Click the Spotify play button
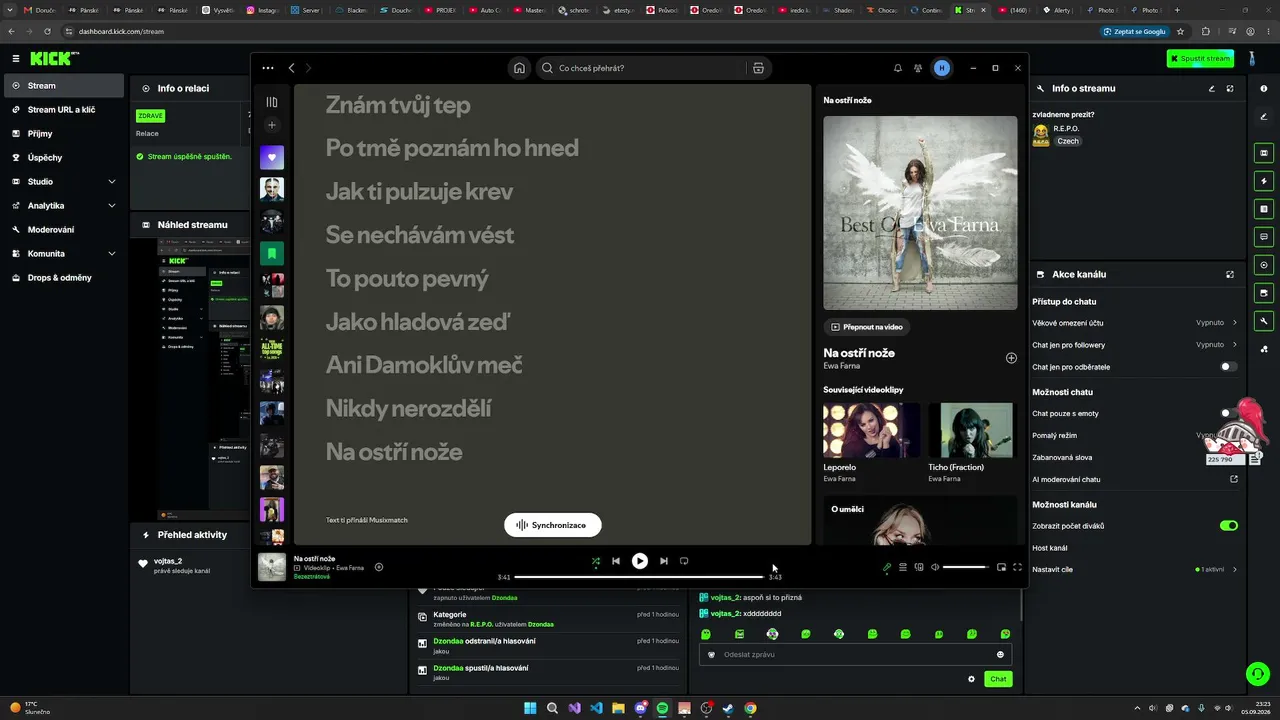 (640, 561)
